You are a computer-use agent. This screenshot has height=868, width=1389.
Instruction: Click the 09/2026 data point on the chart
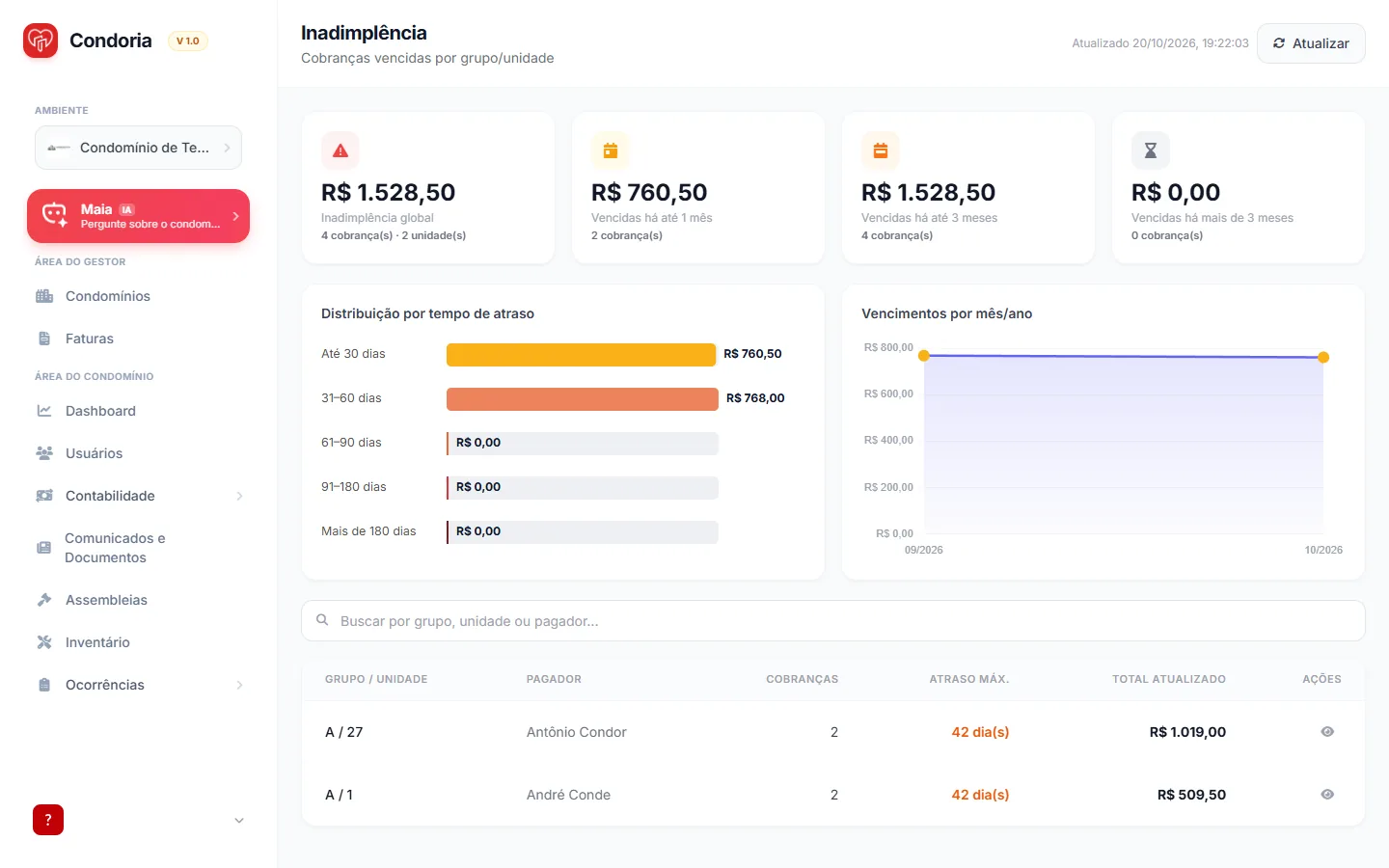[x=924, y=356]
